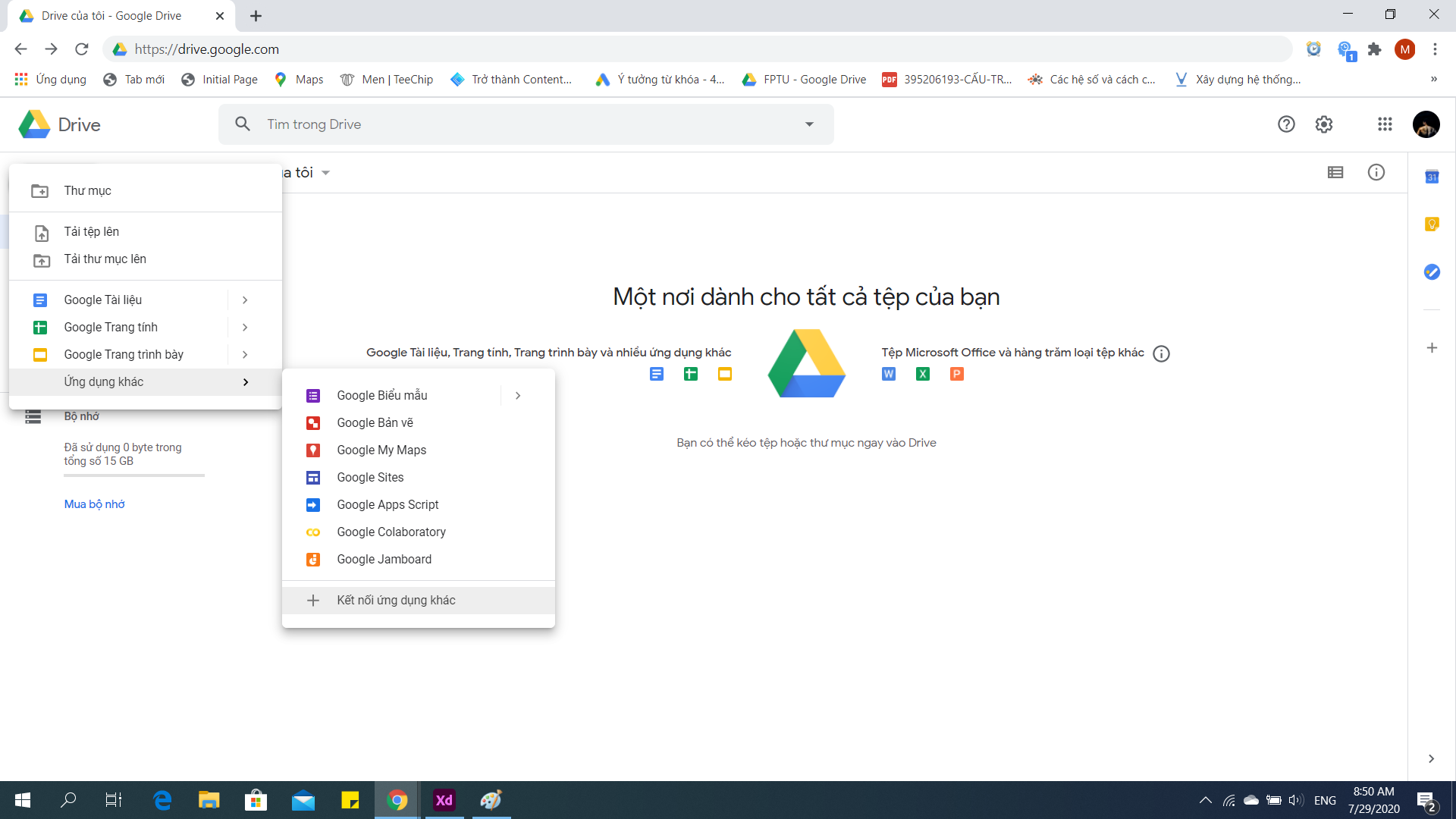The width and height of the screenshot is (1456, 819).
Task: Expand Google Trang tính submenu arrow
Action: tap(245, 328)
